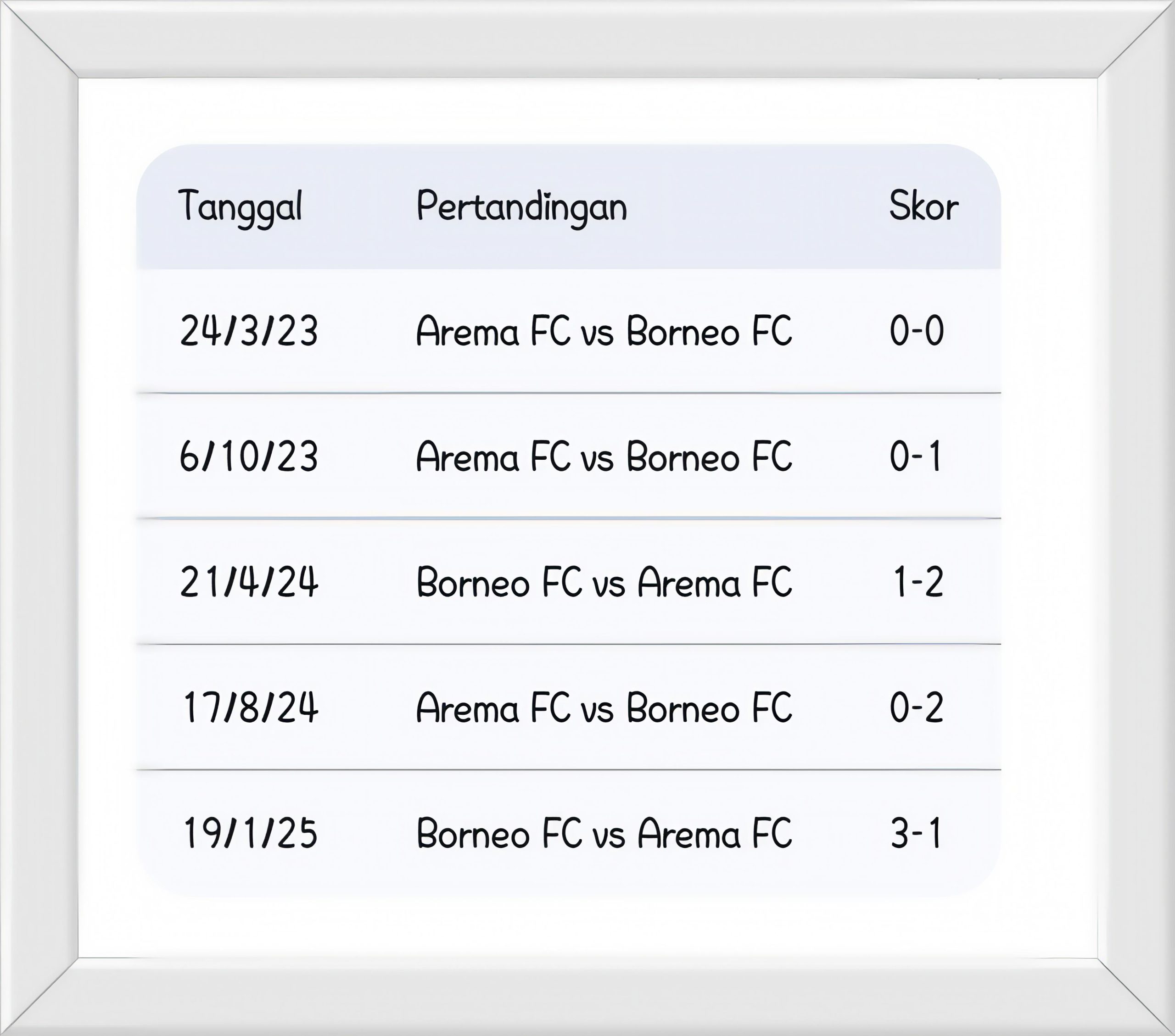The width and height of the screenshot is (1175, 1036).
Task: Select the date 17/8/24
Action: tap(250, 708)
